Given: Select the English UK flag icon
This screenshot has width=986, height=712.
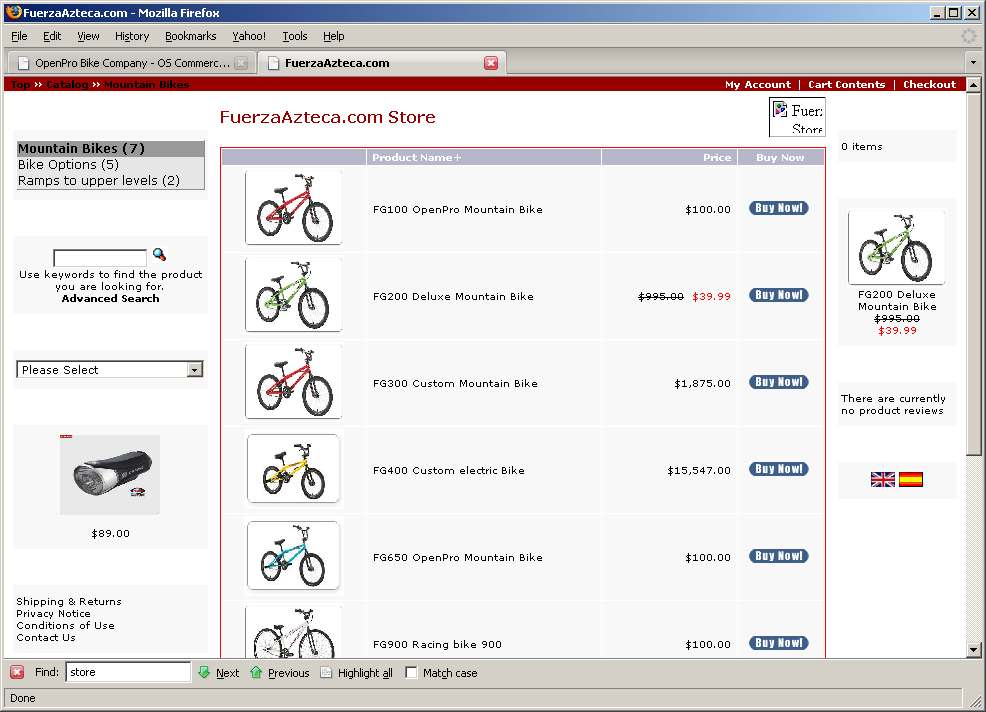Looking at the screenshot, I should 883,480.
